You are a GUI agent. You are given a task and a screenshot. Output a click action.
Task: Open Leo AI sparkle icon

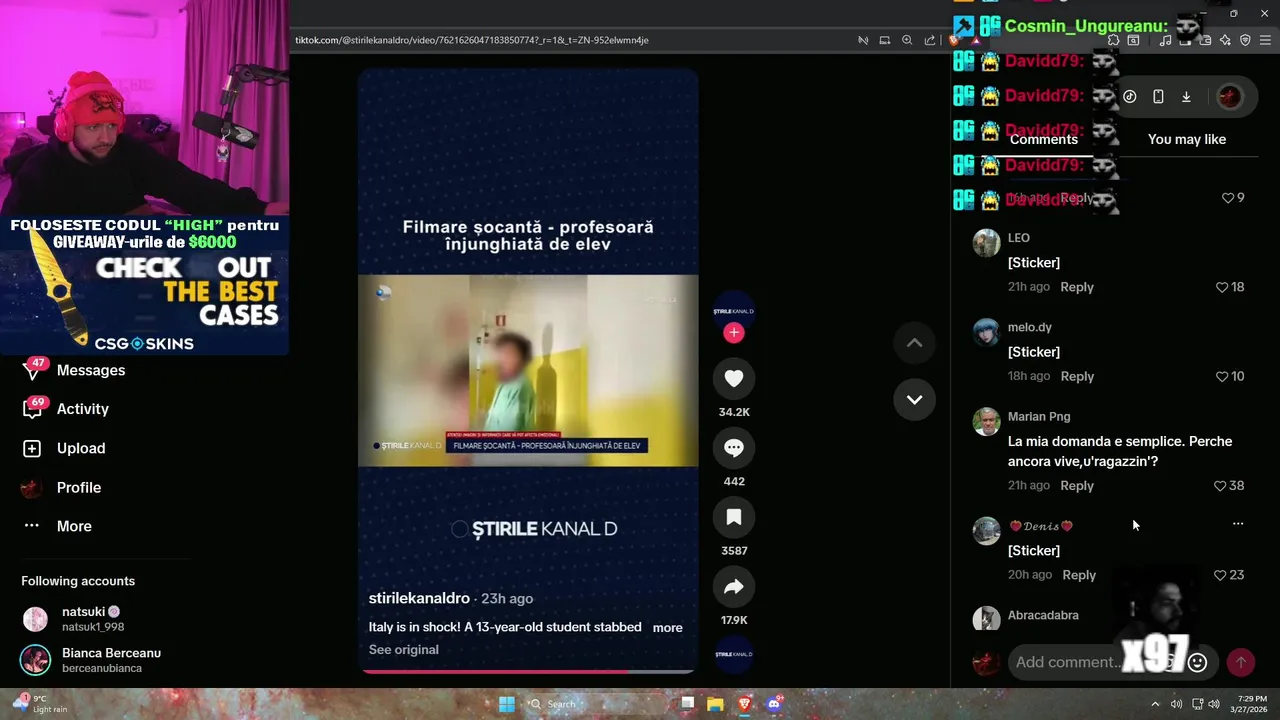1225,40
